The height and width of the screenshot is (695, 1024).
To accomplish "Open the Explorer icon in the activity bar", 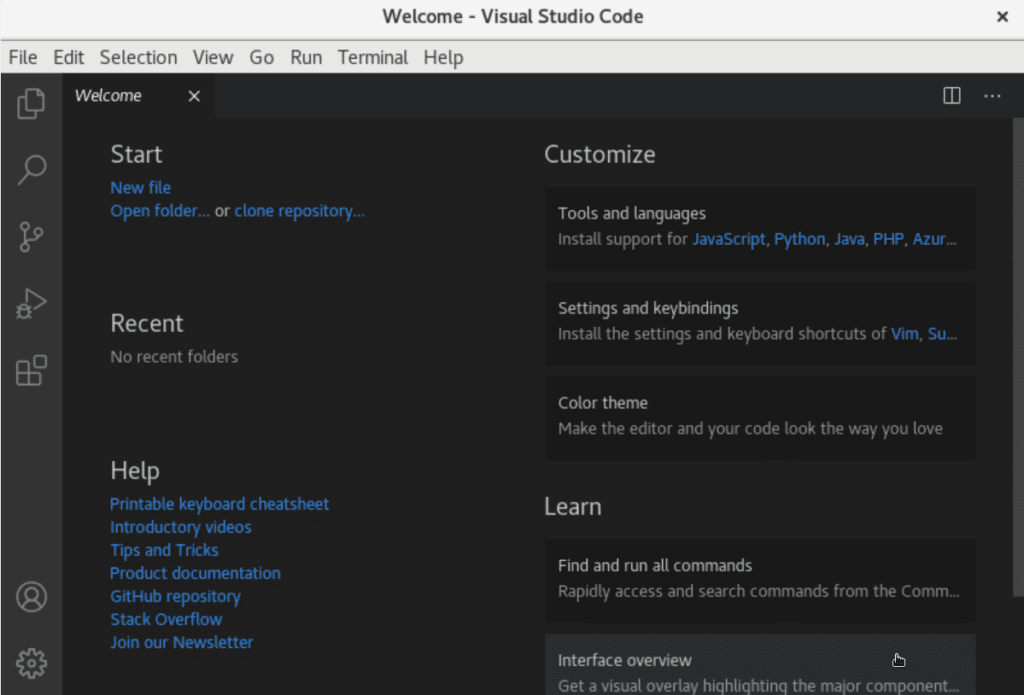I will click(31, 103).
